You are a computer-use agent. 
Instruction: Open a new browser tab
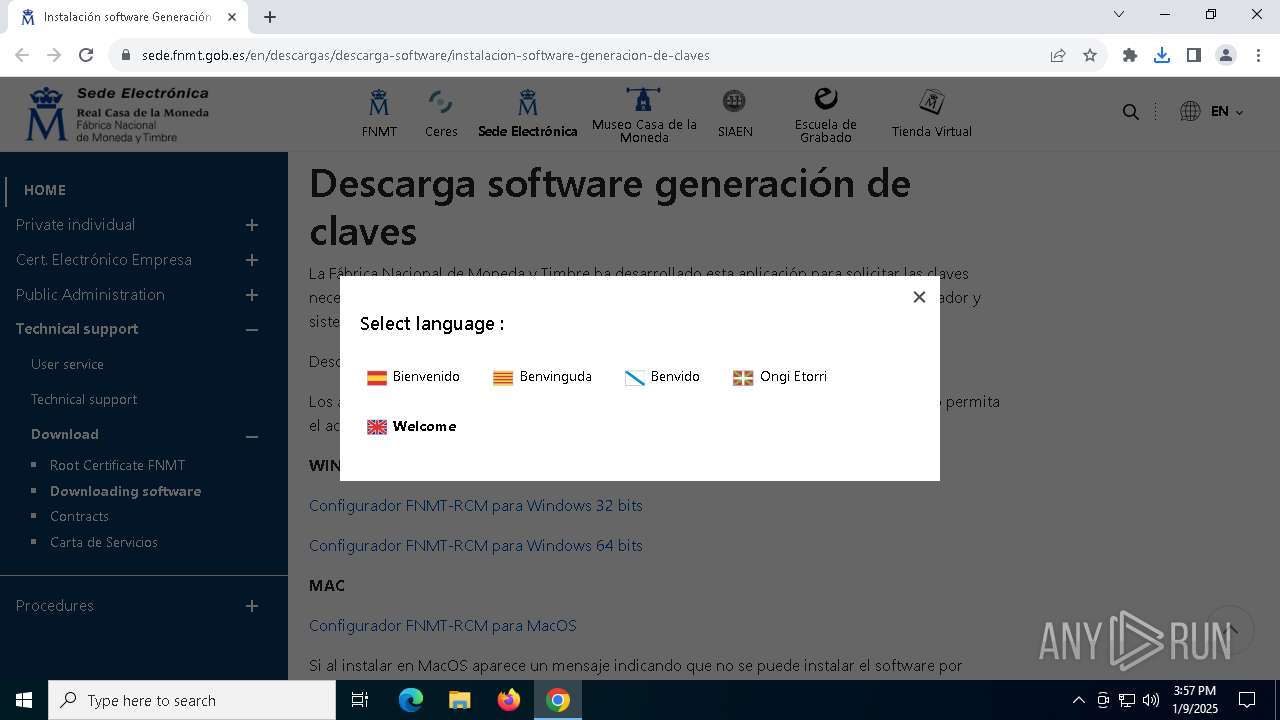coord(270,17)
